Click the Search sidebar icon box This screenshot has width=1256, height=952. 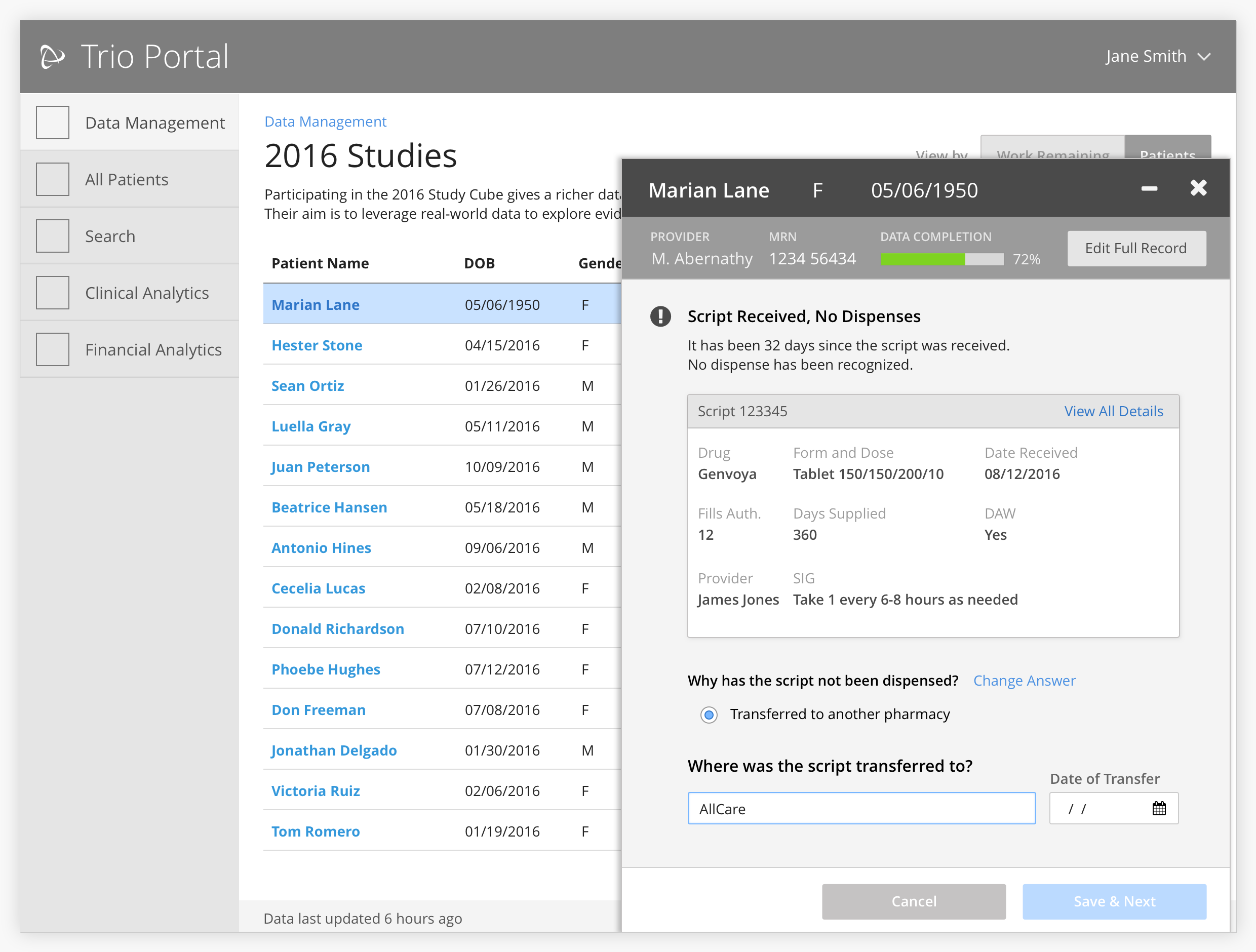pos(53,236)
